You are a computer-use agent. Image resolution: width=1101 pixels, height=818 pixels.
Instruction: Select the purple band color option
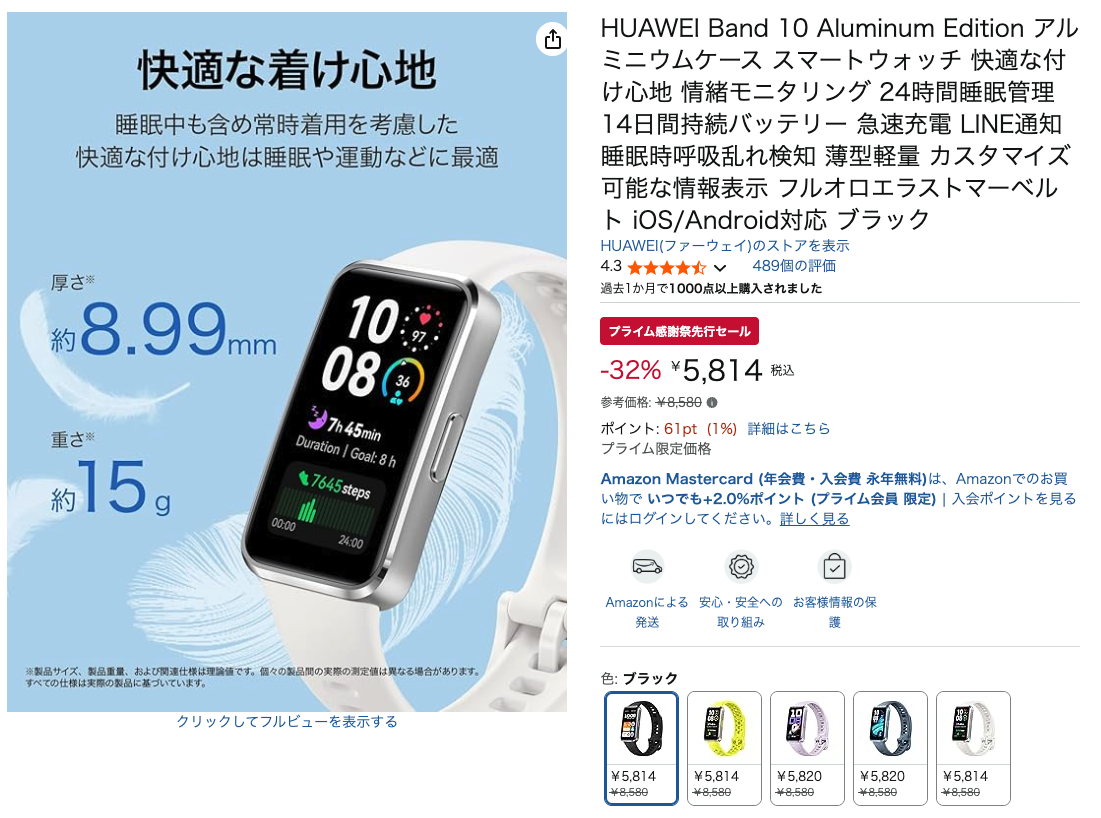807,748
